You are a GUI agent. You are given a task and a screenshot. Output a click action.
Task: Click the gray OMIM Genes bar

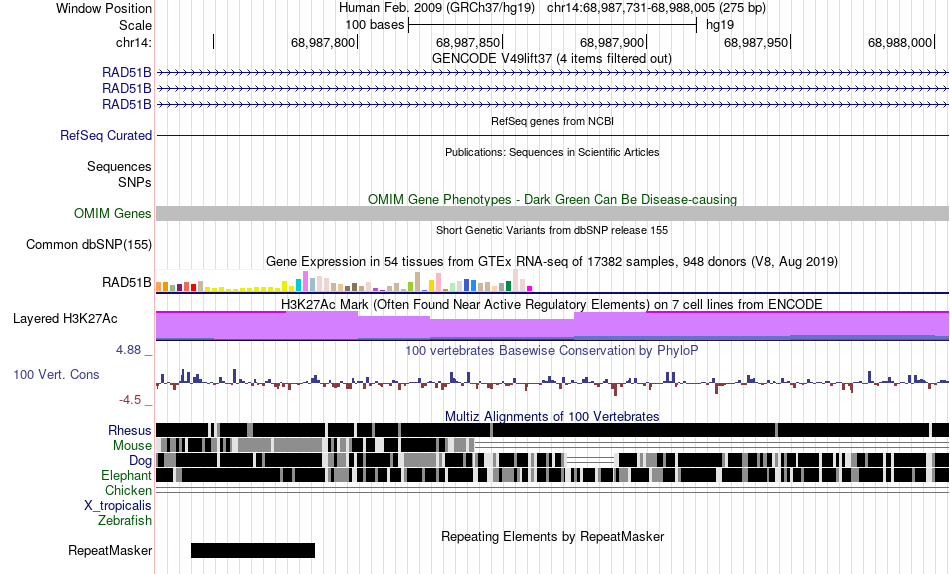552,213
